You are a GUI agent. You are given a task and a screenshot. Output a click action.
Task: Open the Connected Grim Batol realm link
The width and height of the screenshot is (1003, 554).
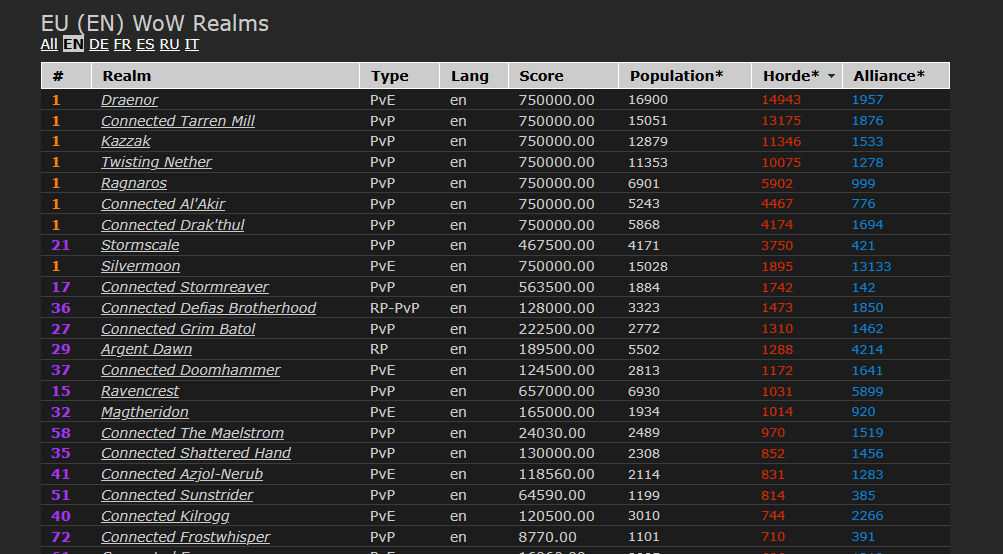178,329
